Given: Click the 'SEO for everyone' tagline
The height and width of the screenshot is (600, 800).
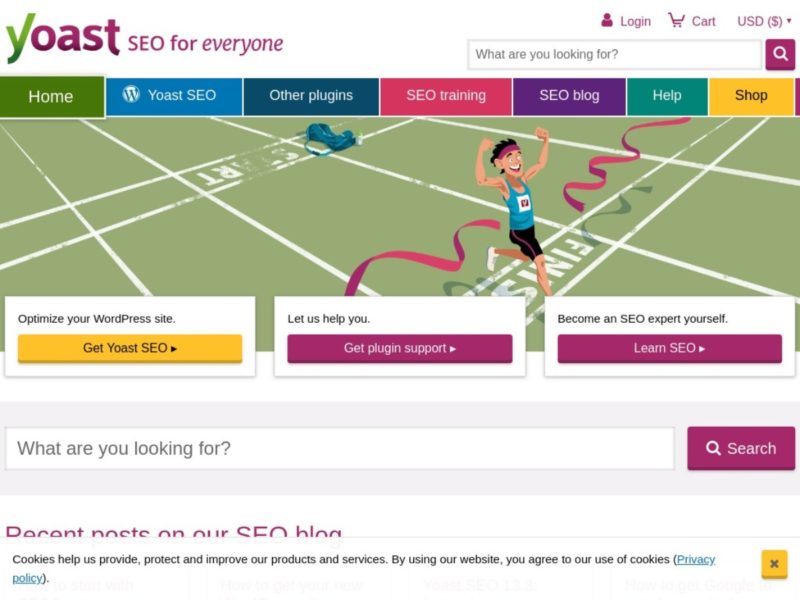Looking at the screenshot, I should coord(205,43).
